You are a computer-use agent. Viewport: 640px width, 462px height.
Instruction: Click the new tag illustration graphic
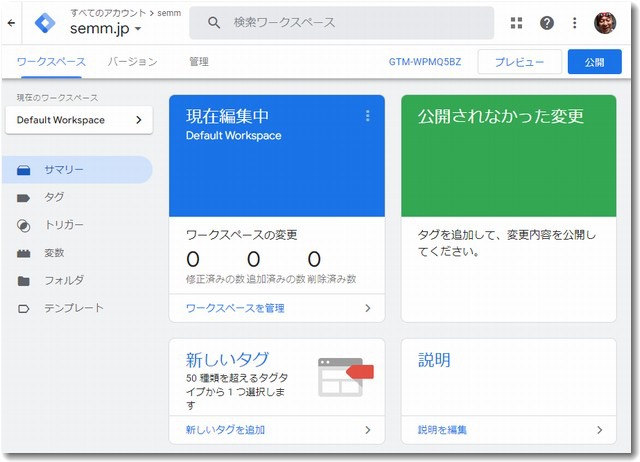click(346, 377)
